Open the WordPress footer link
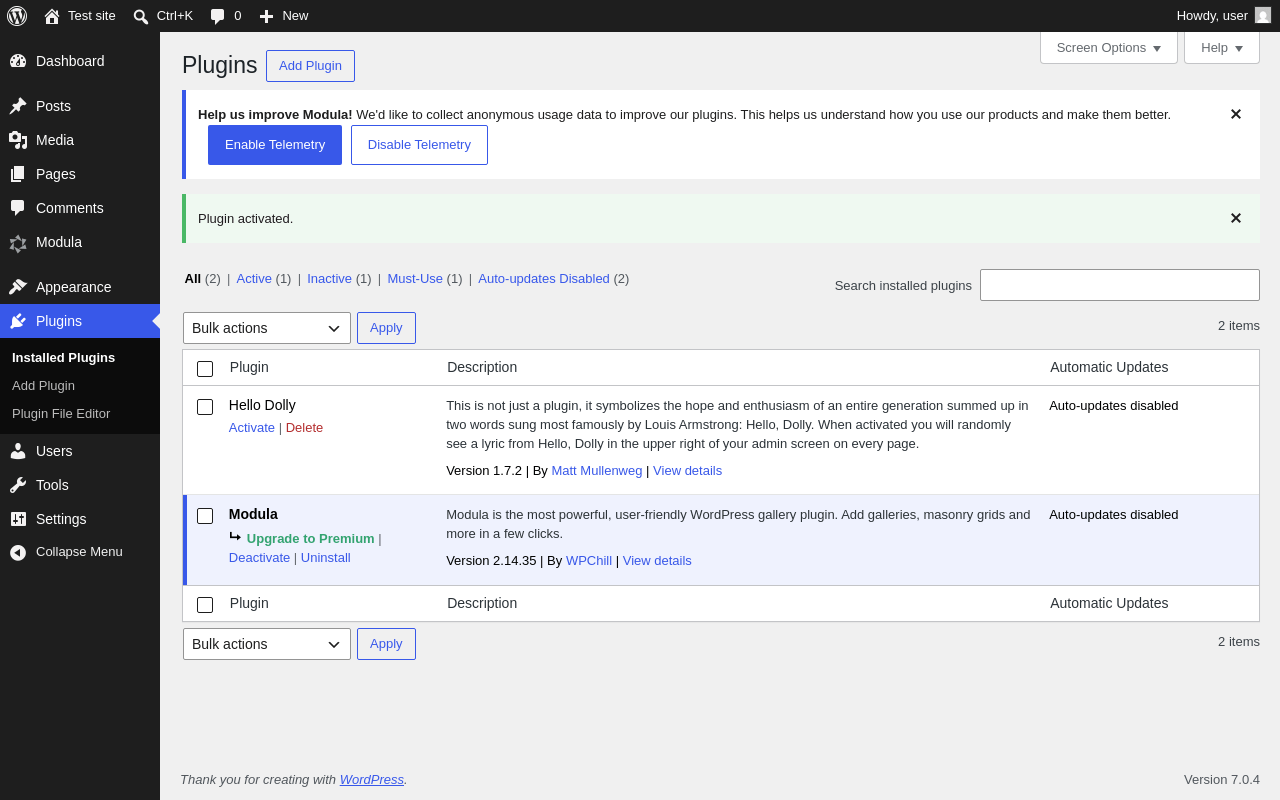 click(372, 780)
